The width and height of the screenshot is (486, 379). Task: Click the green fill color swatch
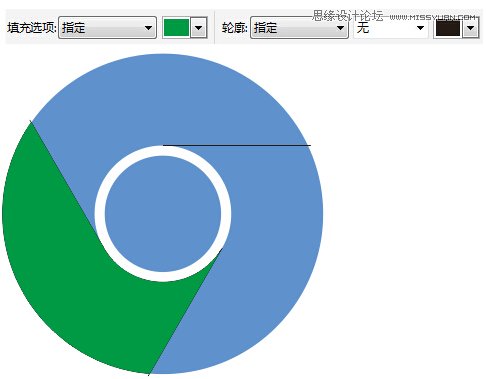176,28
